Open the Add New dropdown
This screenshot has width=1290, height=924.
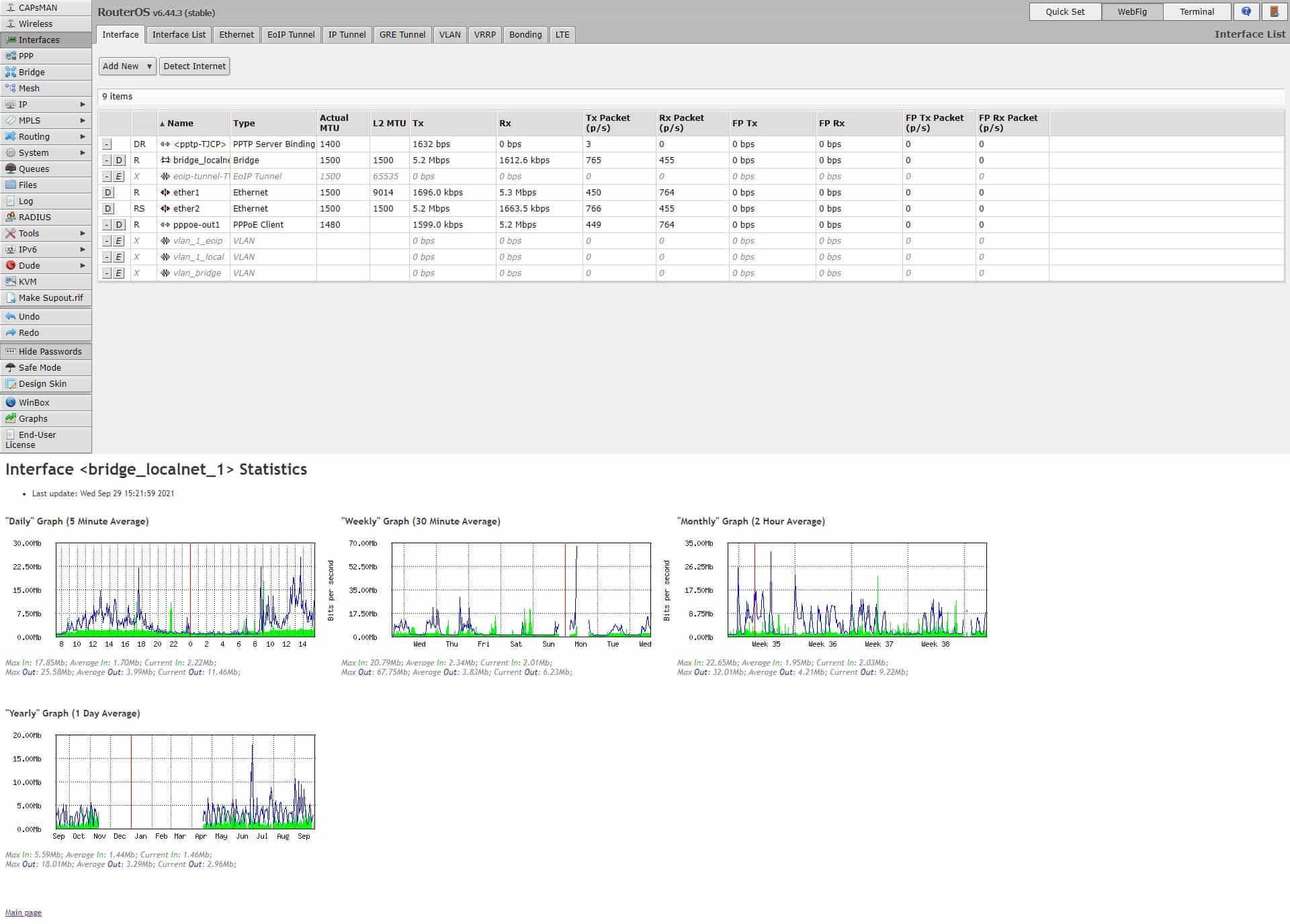click(127, 66)
